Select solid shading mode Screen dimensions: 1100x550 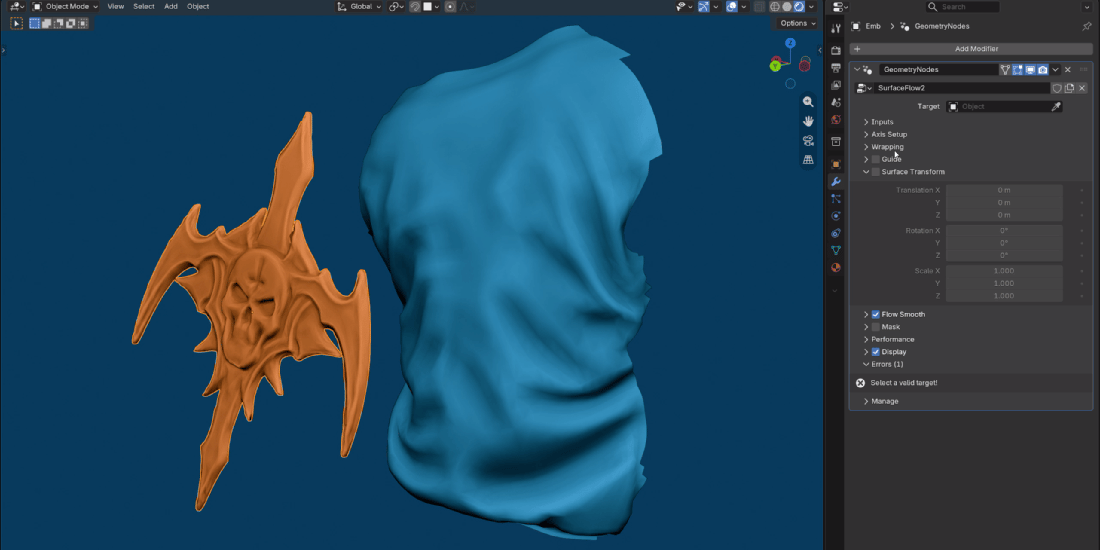786,7
